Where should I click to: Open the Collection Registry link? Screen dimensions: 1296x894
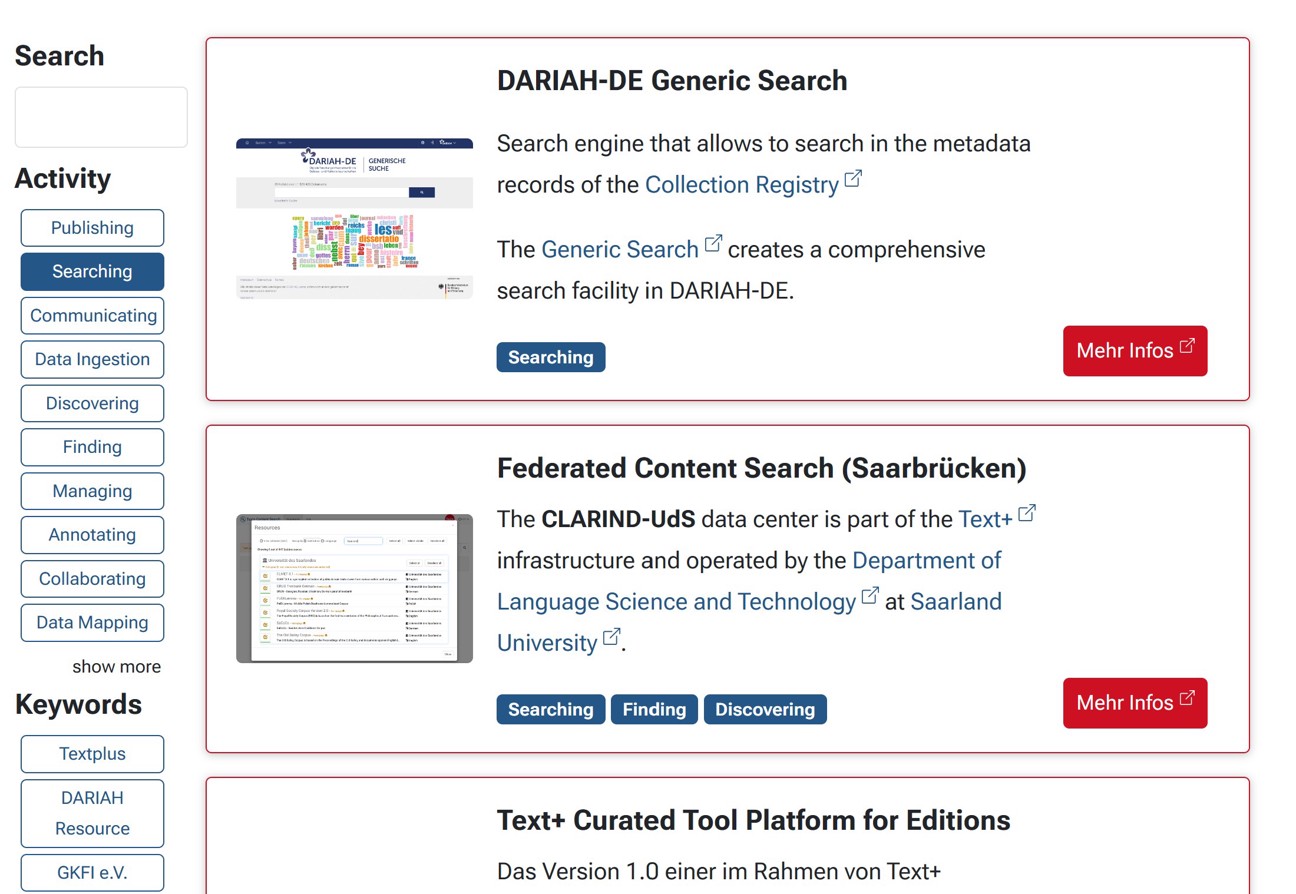[742, 184]
